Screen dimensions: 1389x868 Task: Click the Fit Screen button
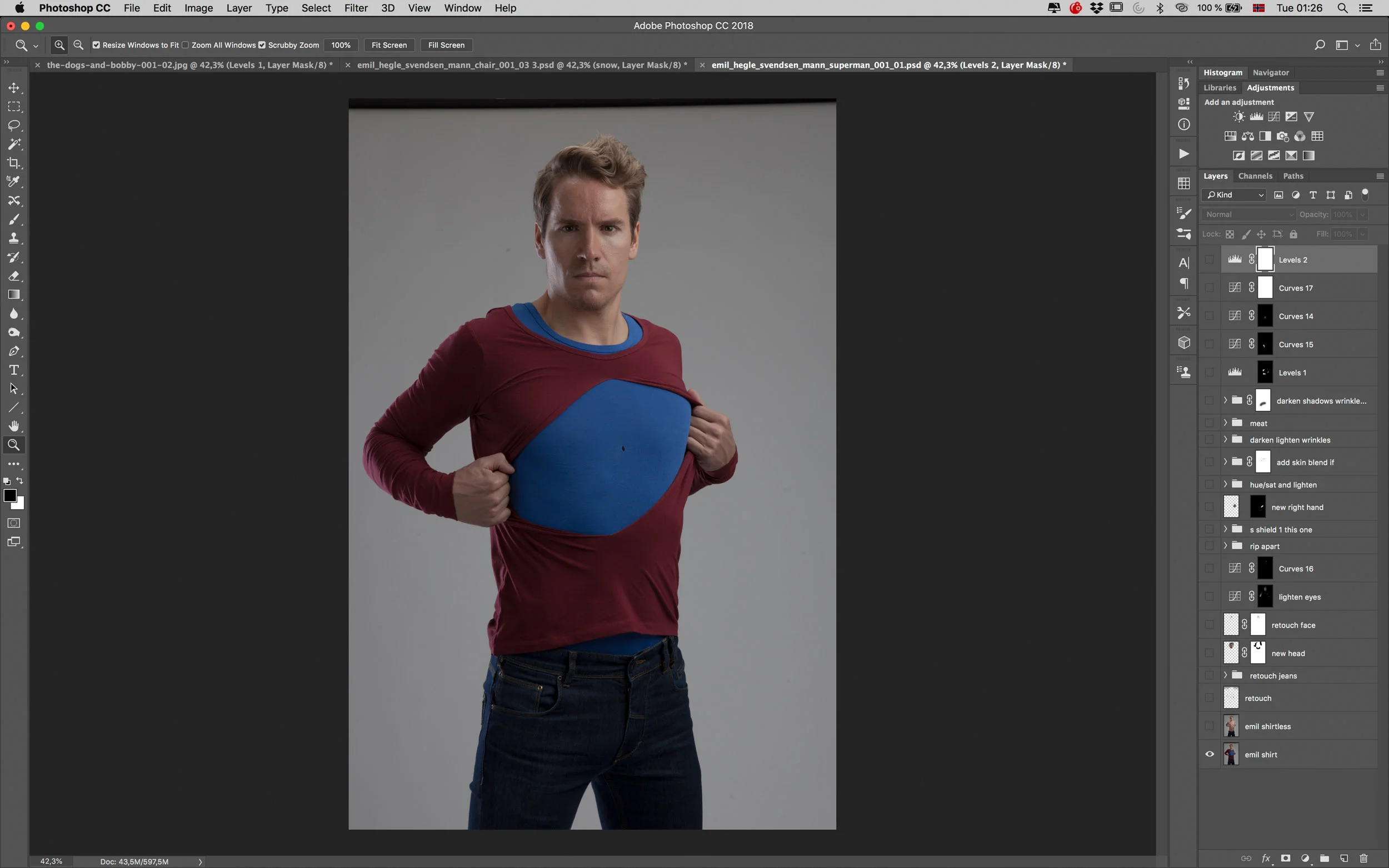[x=389, y=45]
